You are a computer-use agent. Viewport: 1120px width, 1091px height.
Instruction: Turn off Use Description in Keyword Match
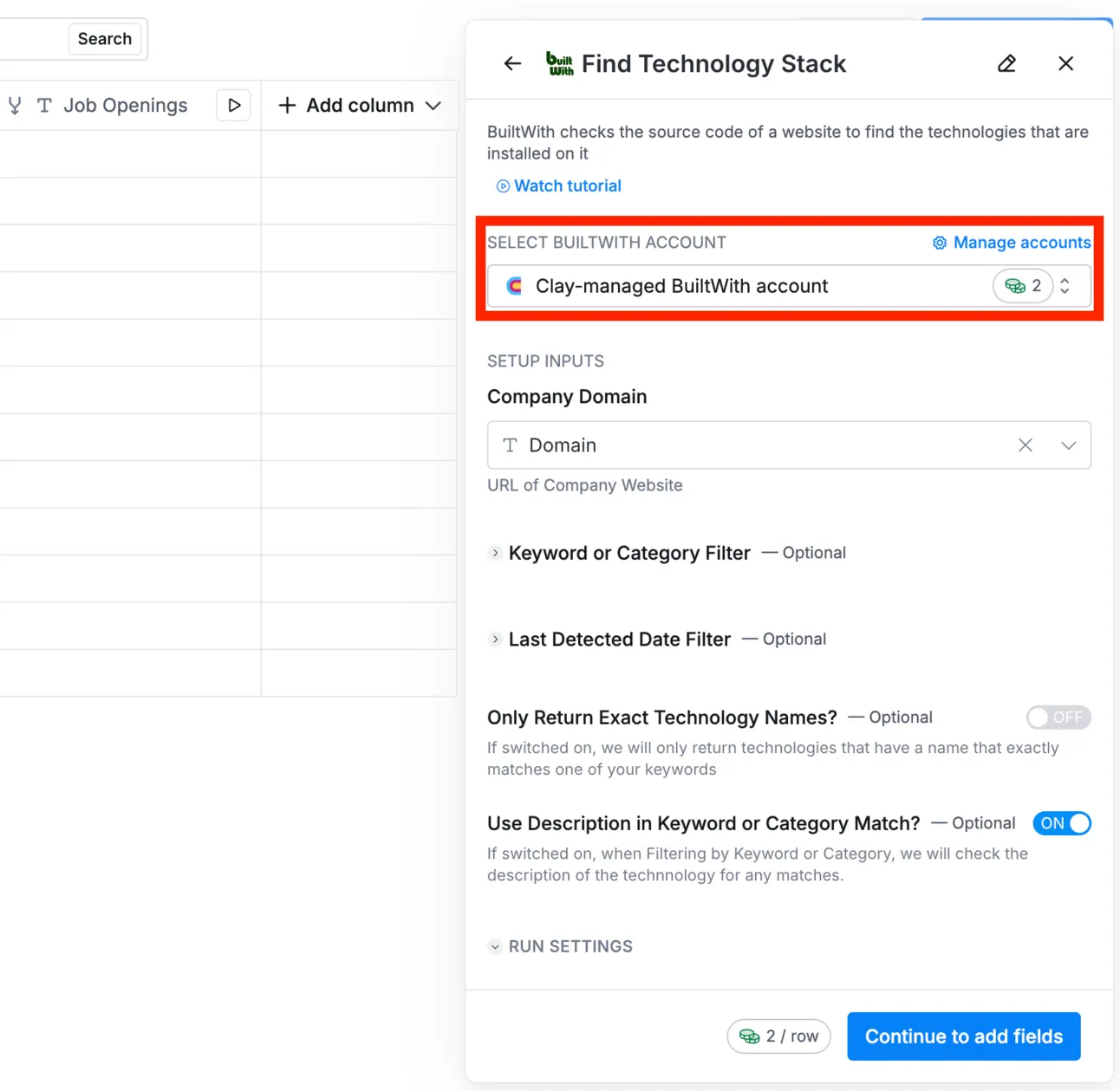point(1062,823)
